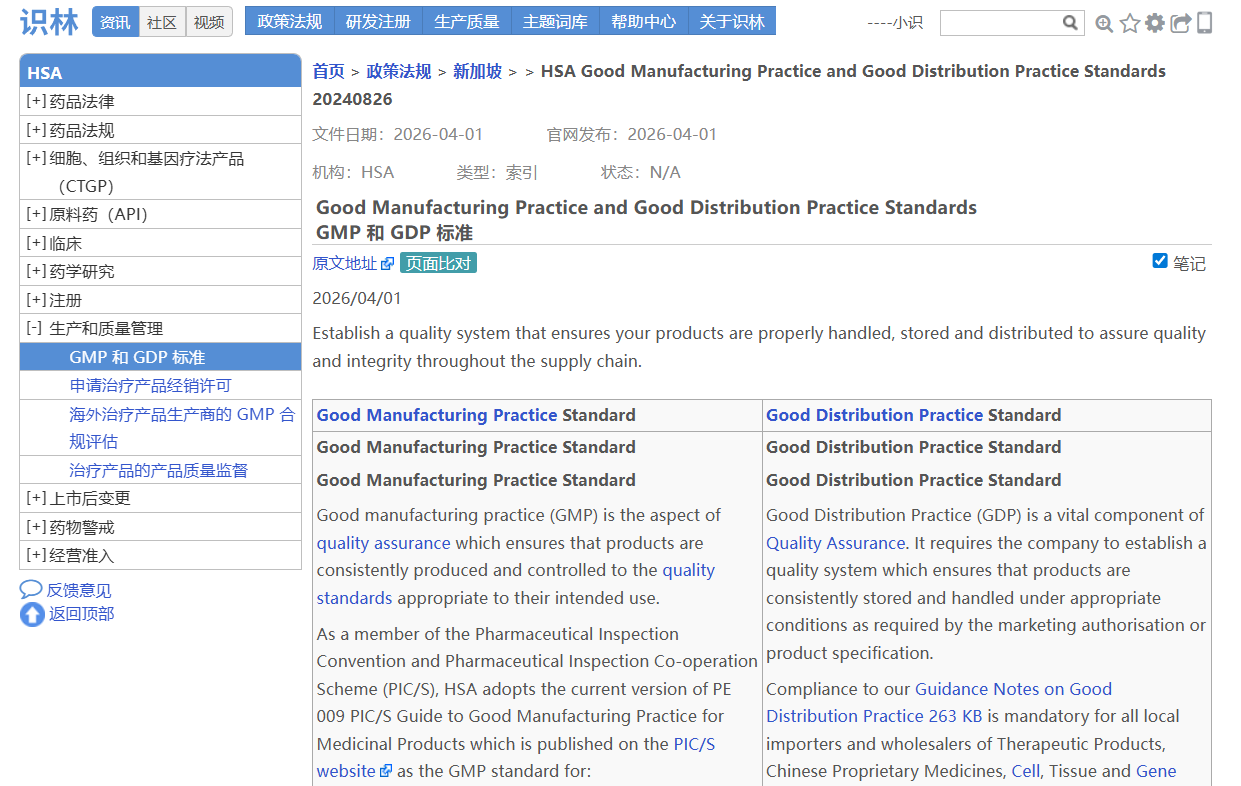Click into the top search input field

click(x=999, y=23)
